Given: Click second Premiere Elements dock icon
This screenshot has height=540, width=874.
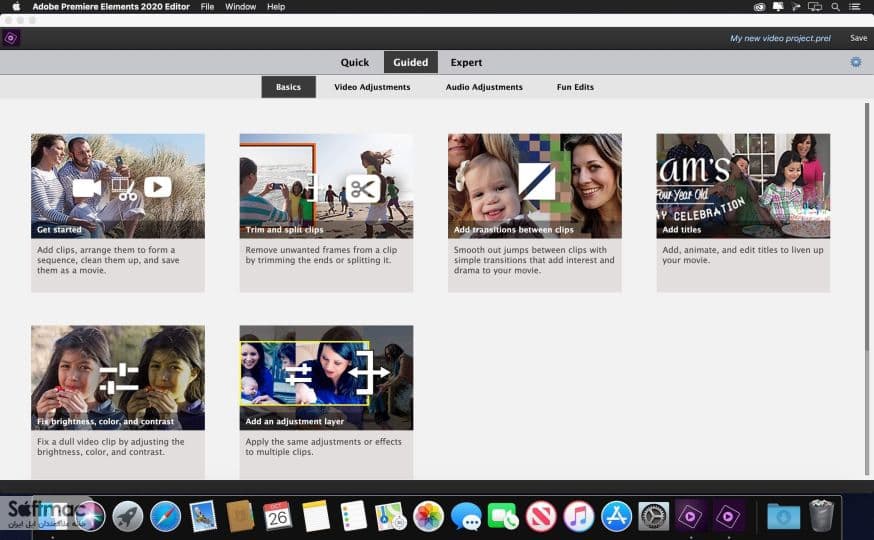Looking at the screenshot, I should pyautogui.click(x=728, y=516).
